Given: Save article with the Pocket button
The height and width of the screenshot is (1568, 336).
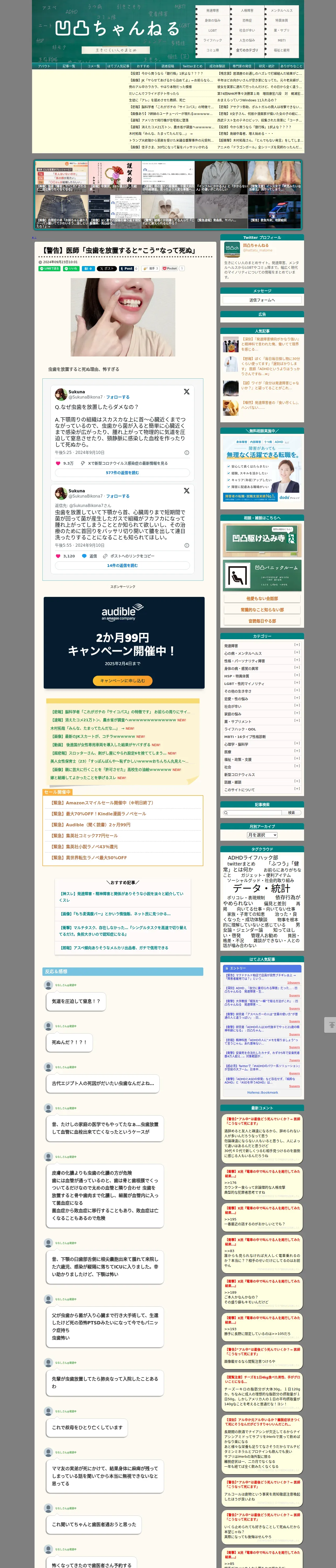Looking at the screenshot, I should coord(170,268).
